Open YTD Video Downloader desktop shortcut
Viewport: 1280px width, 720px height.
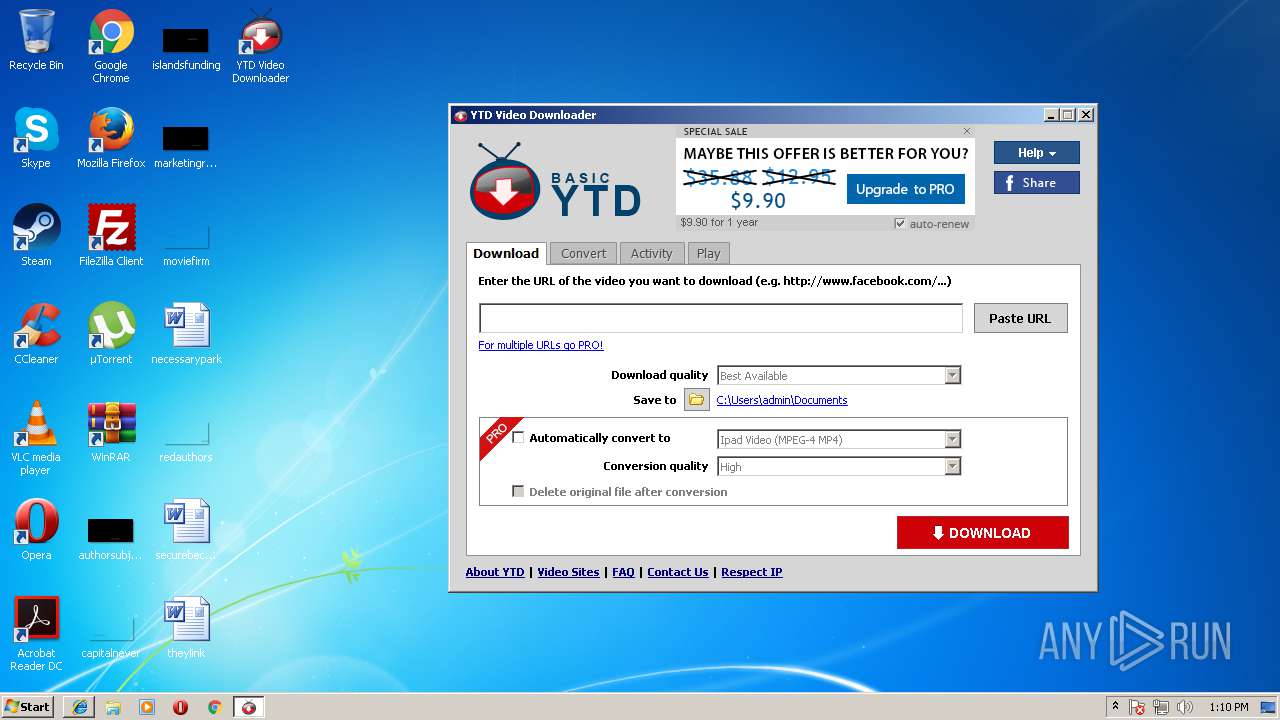point(261,46)
